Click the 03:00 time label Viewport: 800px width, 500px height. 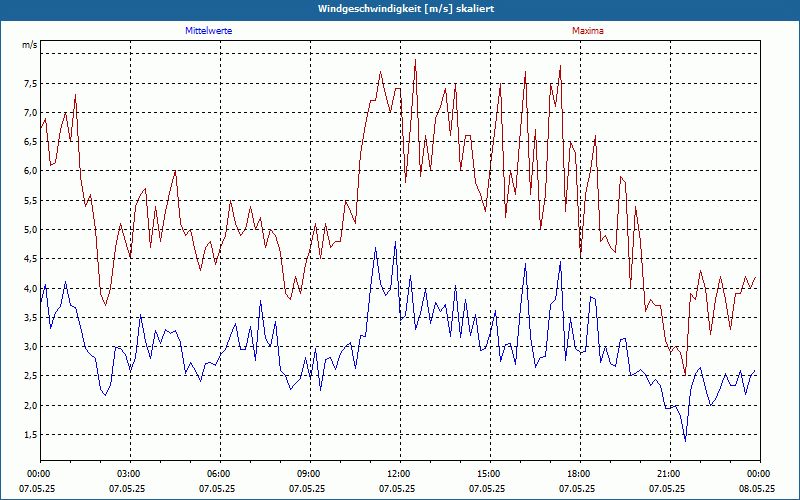coord(131,473)
